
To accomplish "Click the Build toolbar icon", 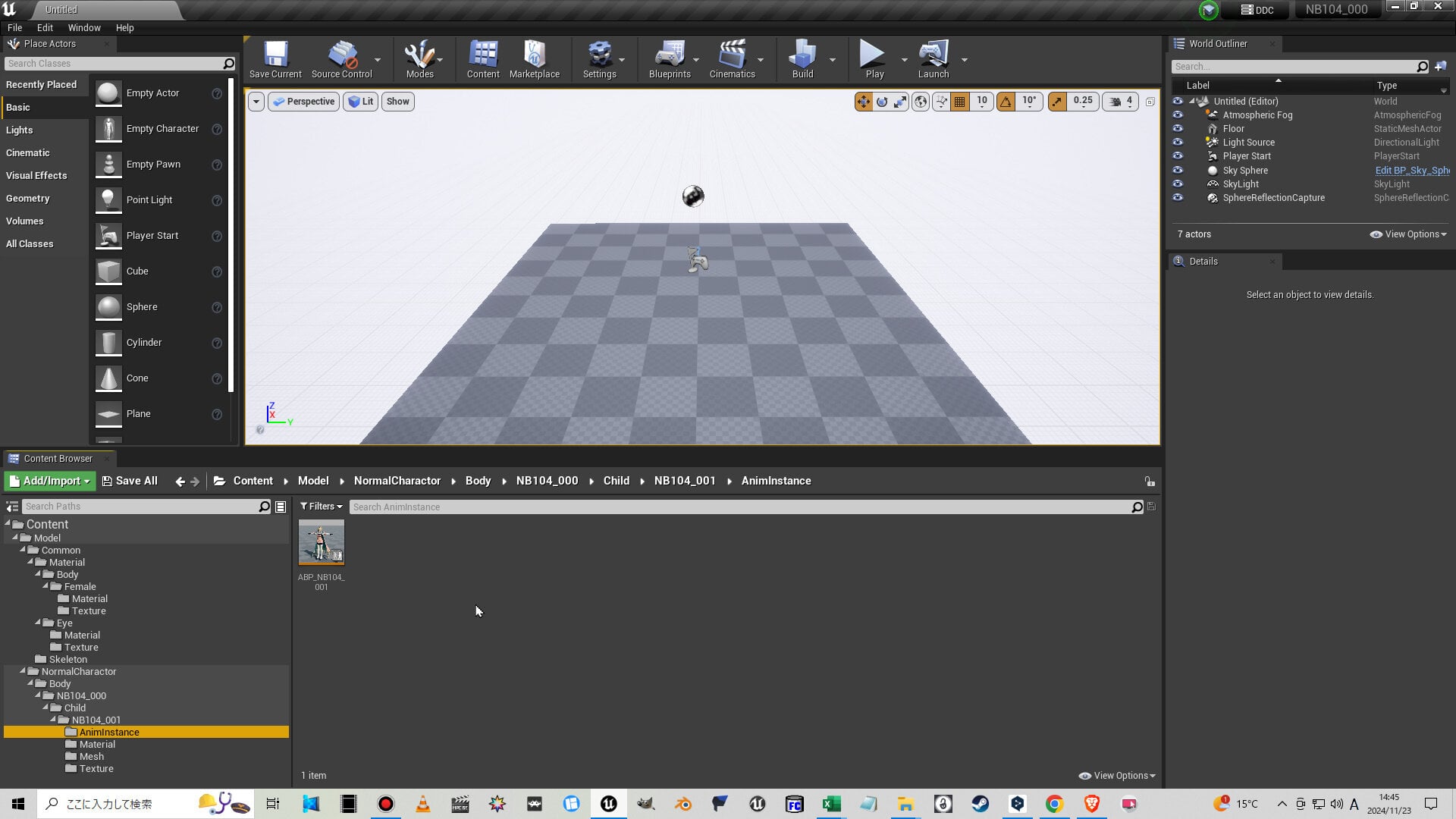I will [802, 59].
